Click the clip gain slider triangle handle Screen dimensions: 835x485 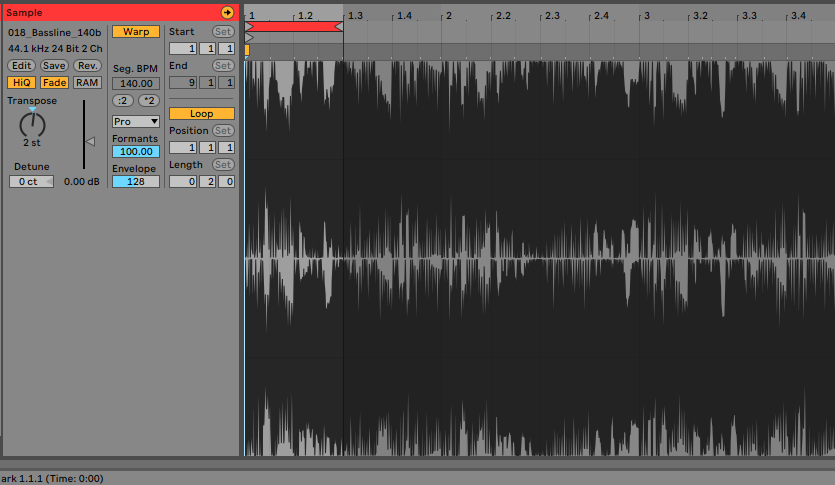90,141
